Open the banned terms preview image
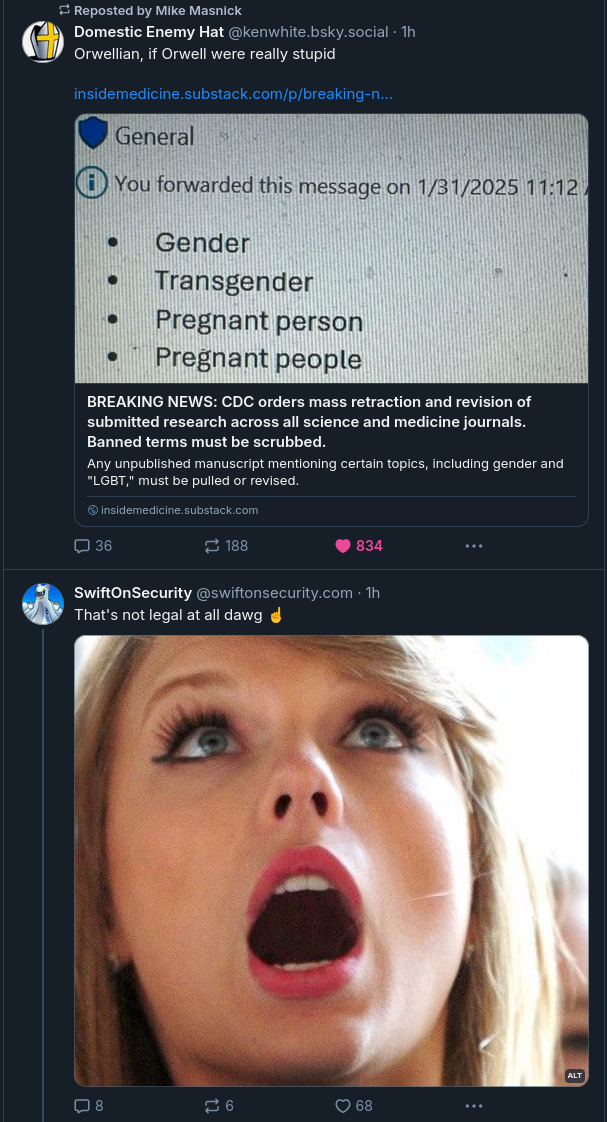 [x=331, y=248]
